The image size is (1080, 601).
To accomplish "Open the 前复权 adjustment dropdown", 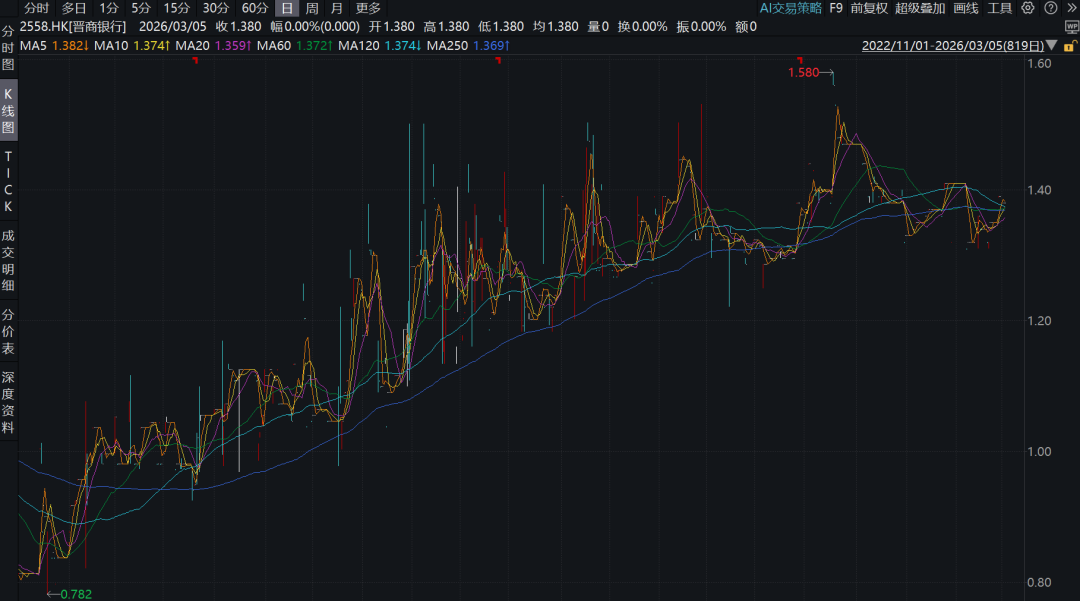I will 869,8.
